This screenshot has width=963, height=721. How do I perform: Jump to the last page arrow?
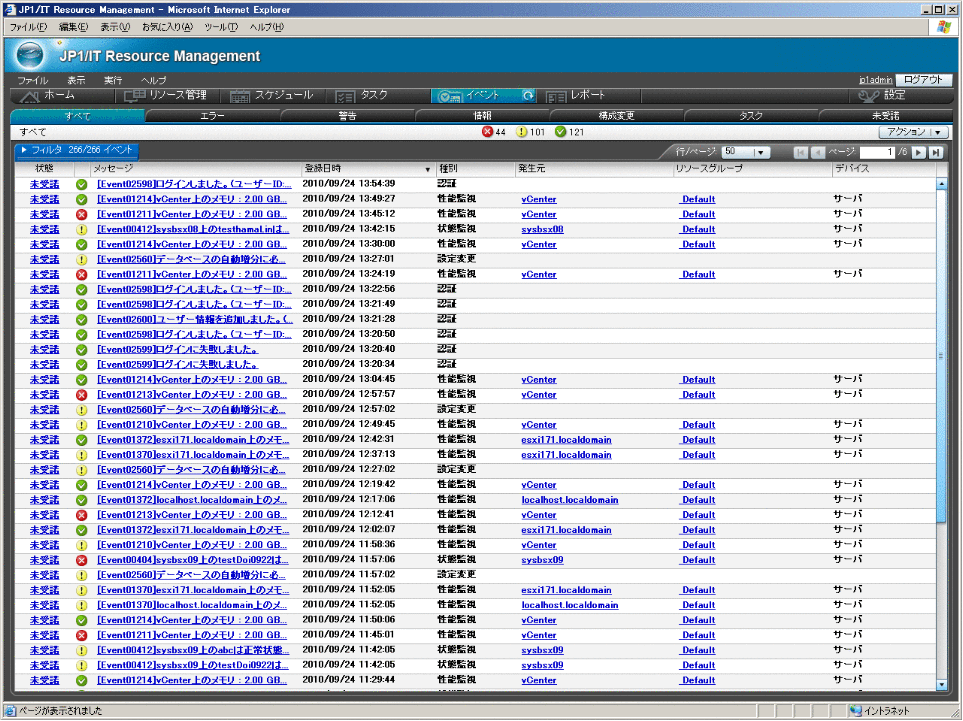click(936, 152)
